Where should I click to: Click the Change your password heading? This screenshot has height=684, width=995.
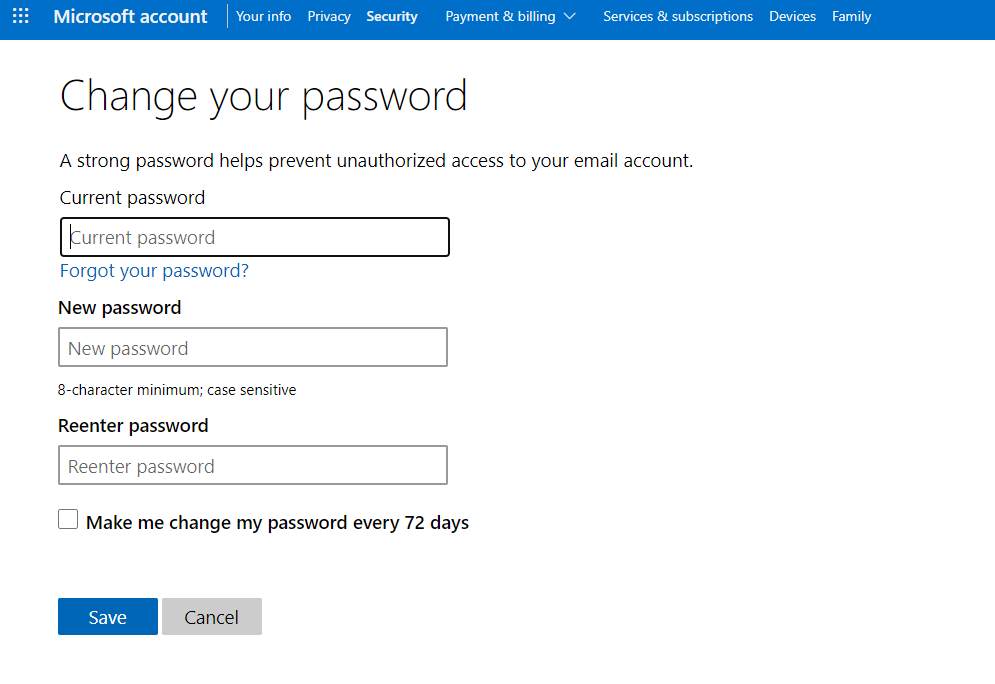263,96
